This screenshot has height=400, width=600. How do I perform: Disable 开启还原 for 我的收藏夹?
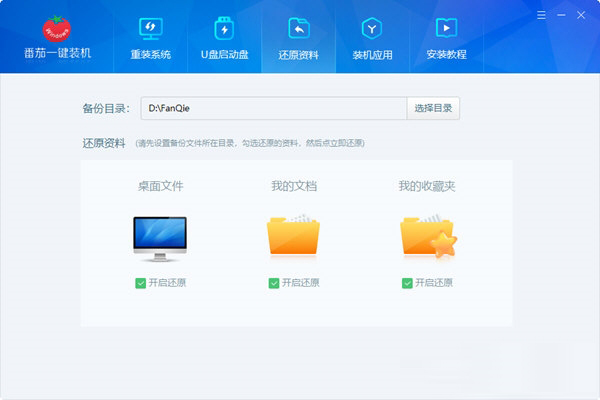point(407,283)
